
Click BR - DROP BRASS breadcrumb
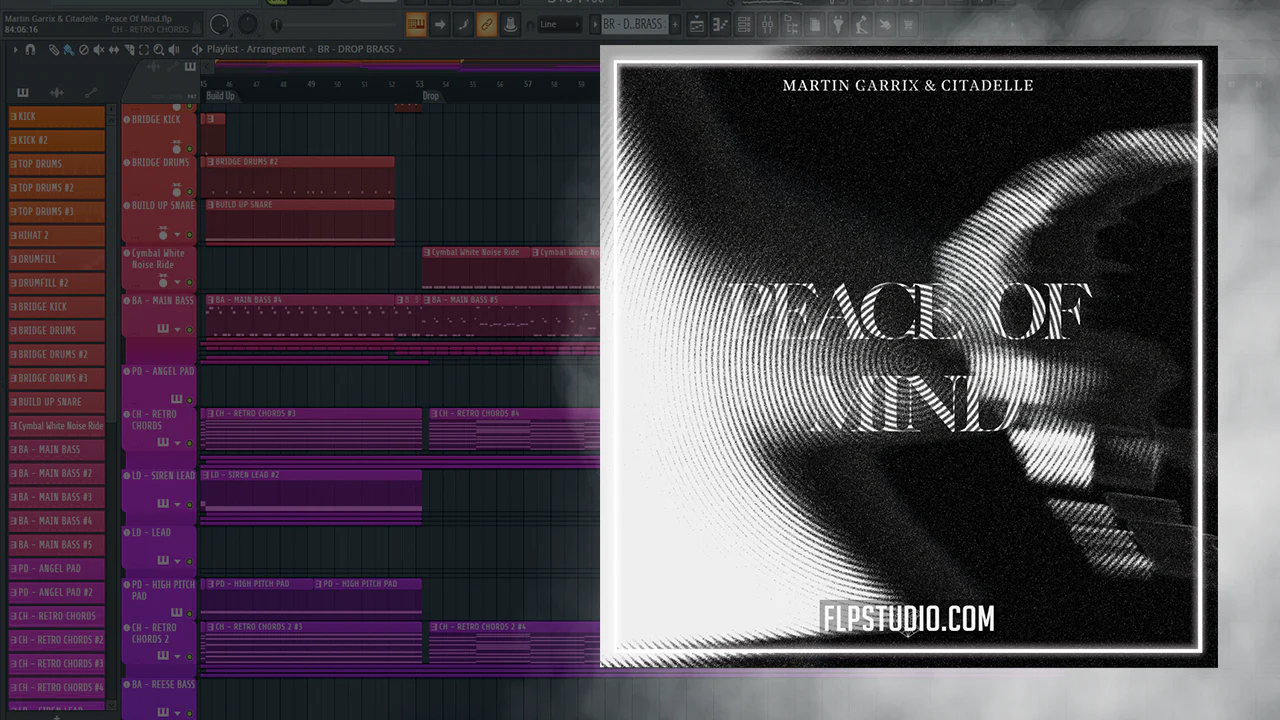pyautogui.click(x=356, y=49)
